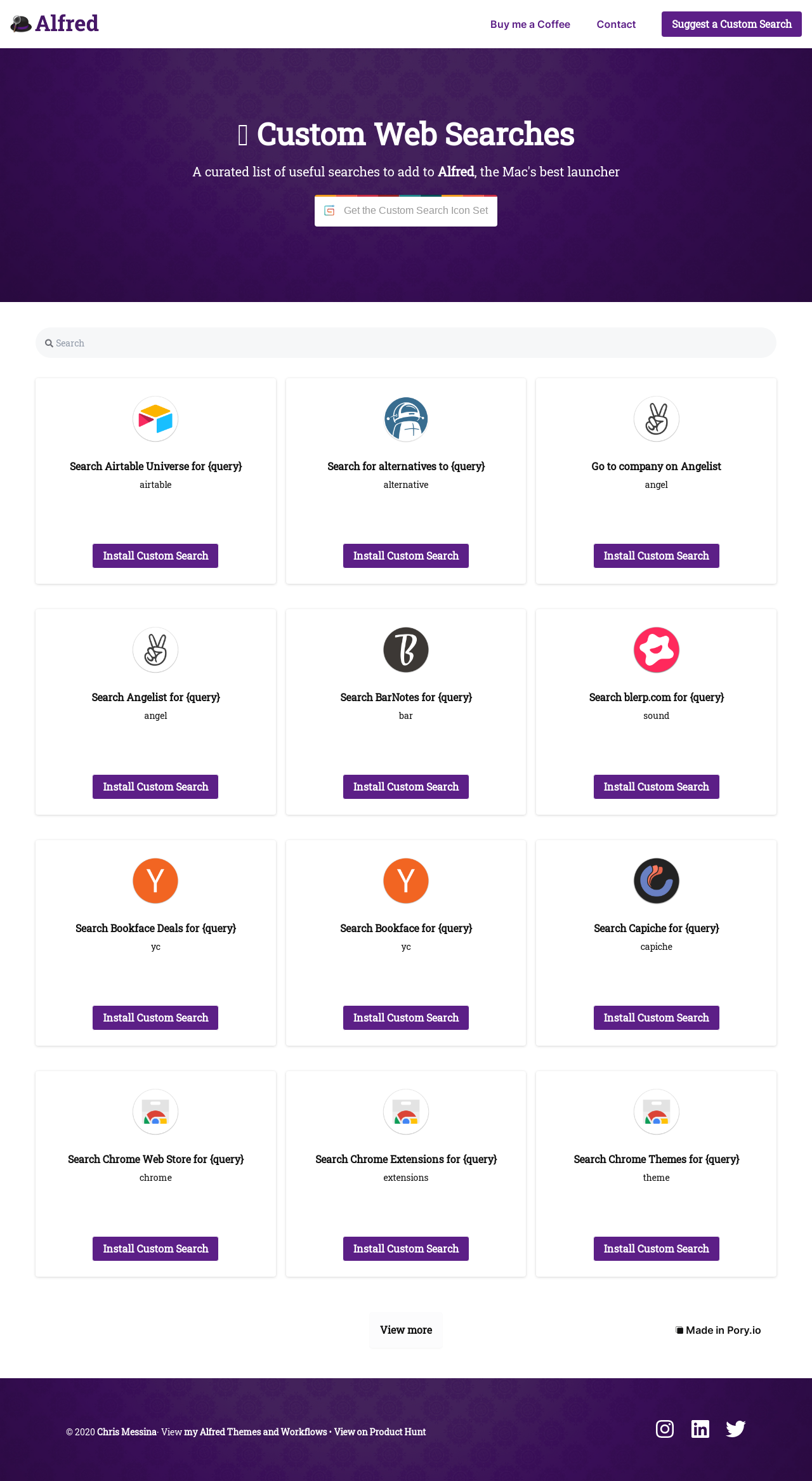Click the BarNotes B logo icon
The height and width of the screenshot is (1481, 812).
406,650
